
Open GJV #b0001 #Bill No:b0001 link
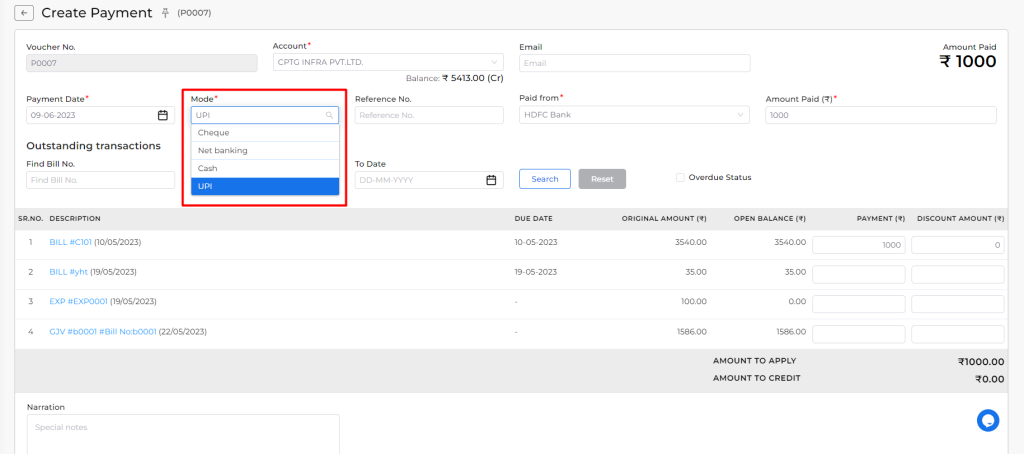coord(103,332)
